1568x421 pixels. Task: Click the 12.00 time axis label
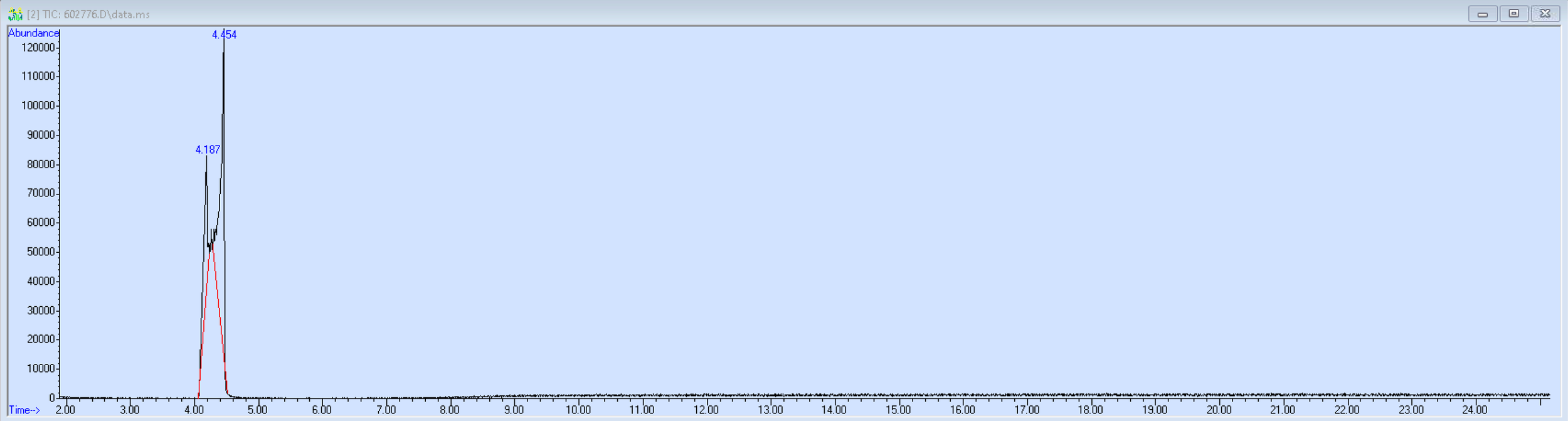point(706,410)
